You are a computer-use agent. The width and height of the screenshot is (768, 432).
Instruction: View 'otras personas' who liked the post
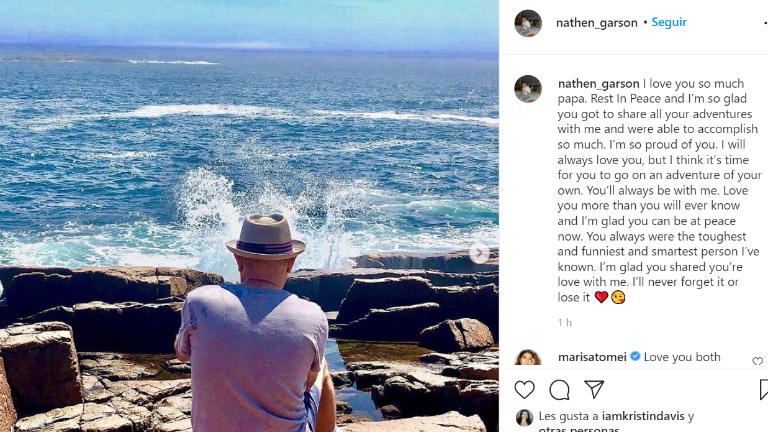click(x=578, y=429)
